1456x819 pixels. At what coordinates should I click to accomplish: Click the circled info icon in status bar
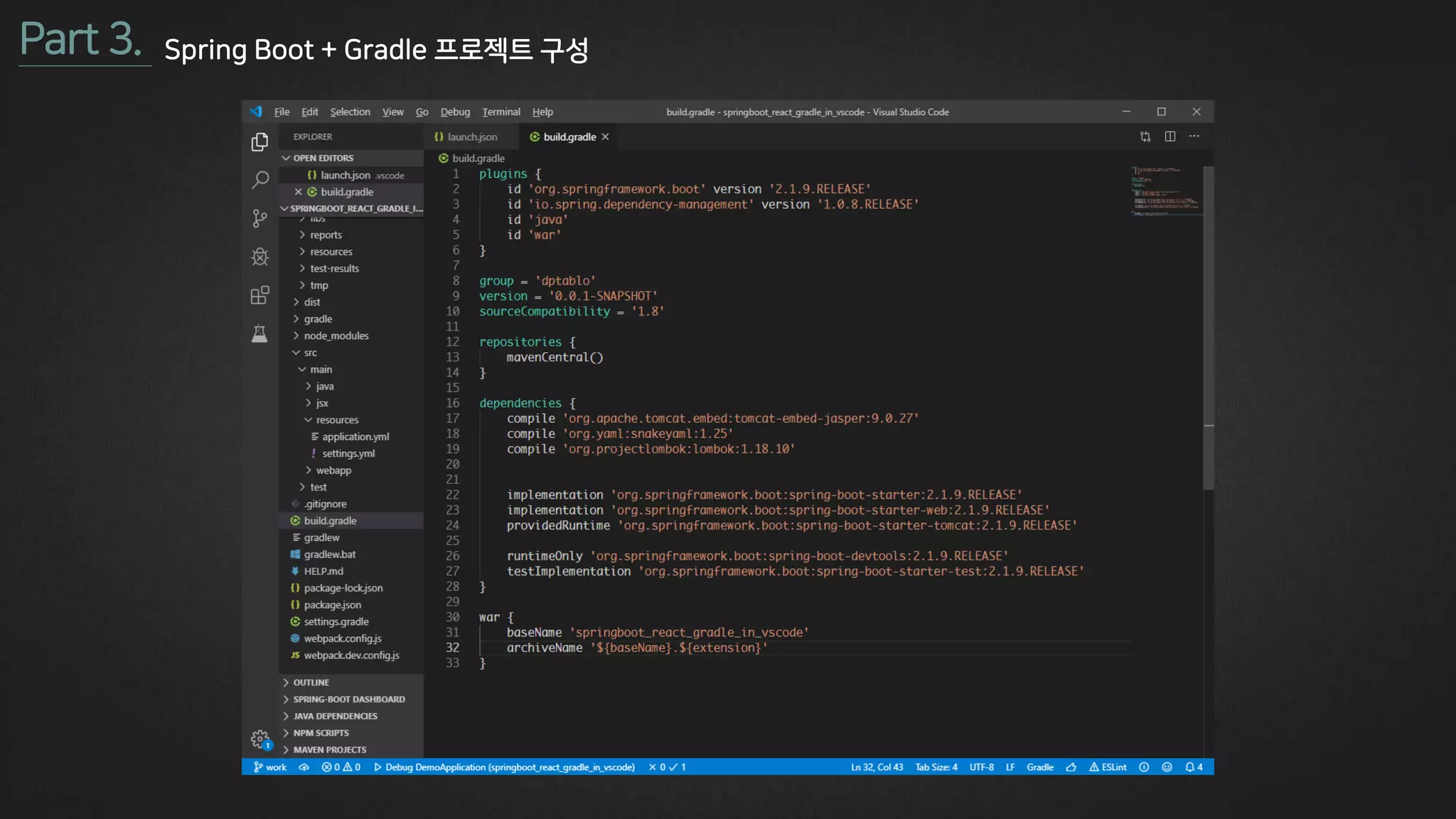(x=1144, y=767)
